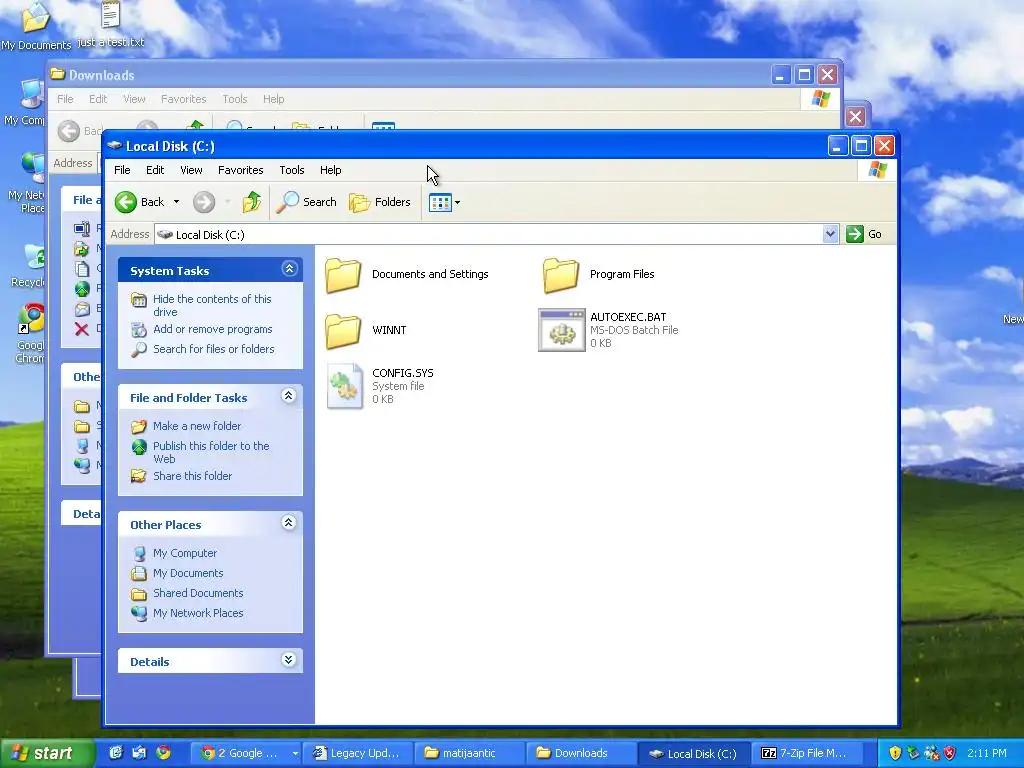Viewport: 1024px width, 768px height.
Task: Expand the Address bar dropdown
Action: [830, 234]
